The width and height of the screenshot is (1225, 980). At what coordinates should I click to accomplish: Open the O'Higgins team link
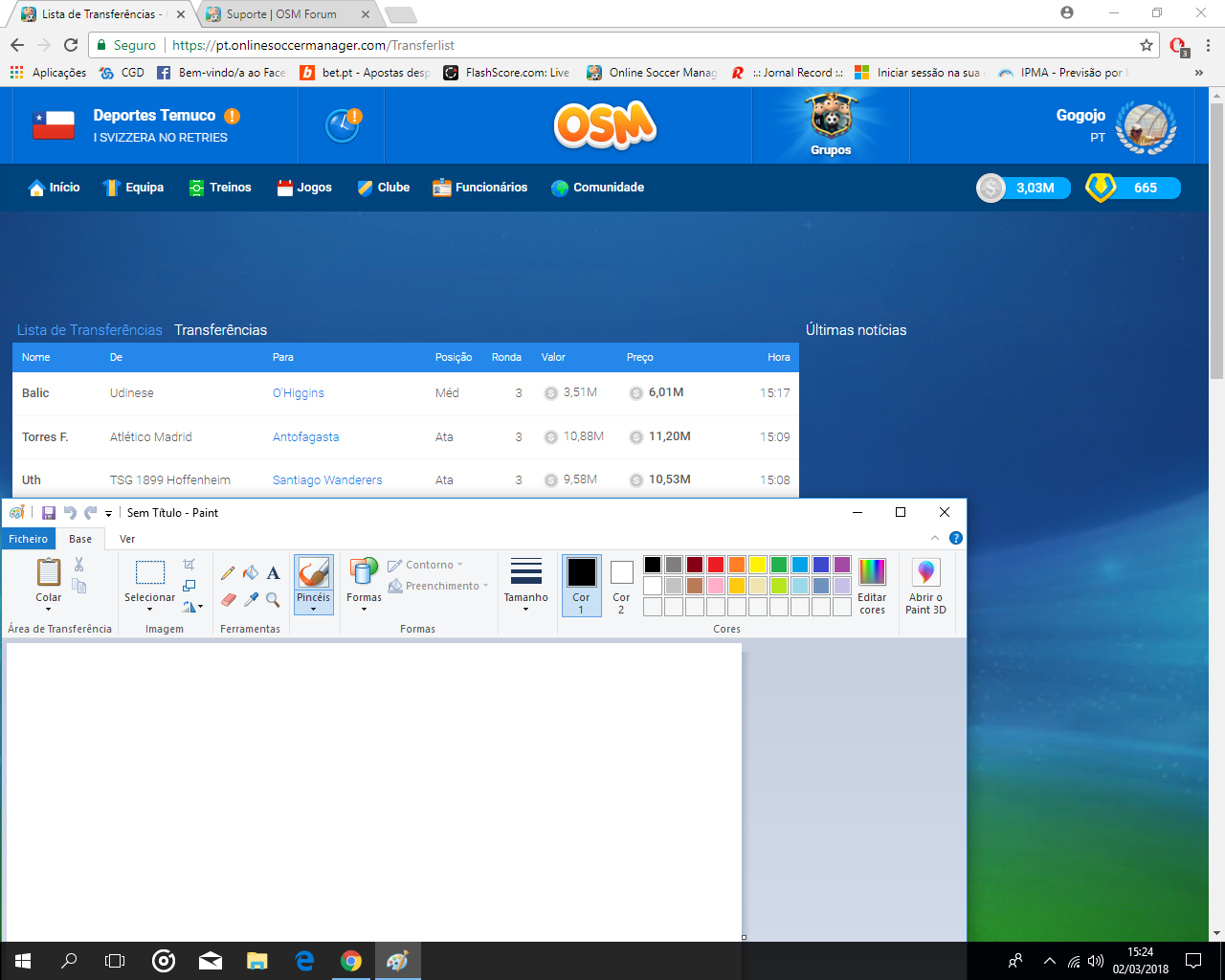tap(299, 393)
